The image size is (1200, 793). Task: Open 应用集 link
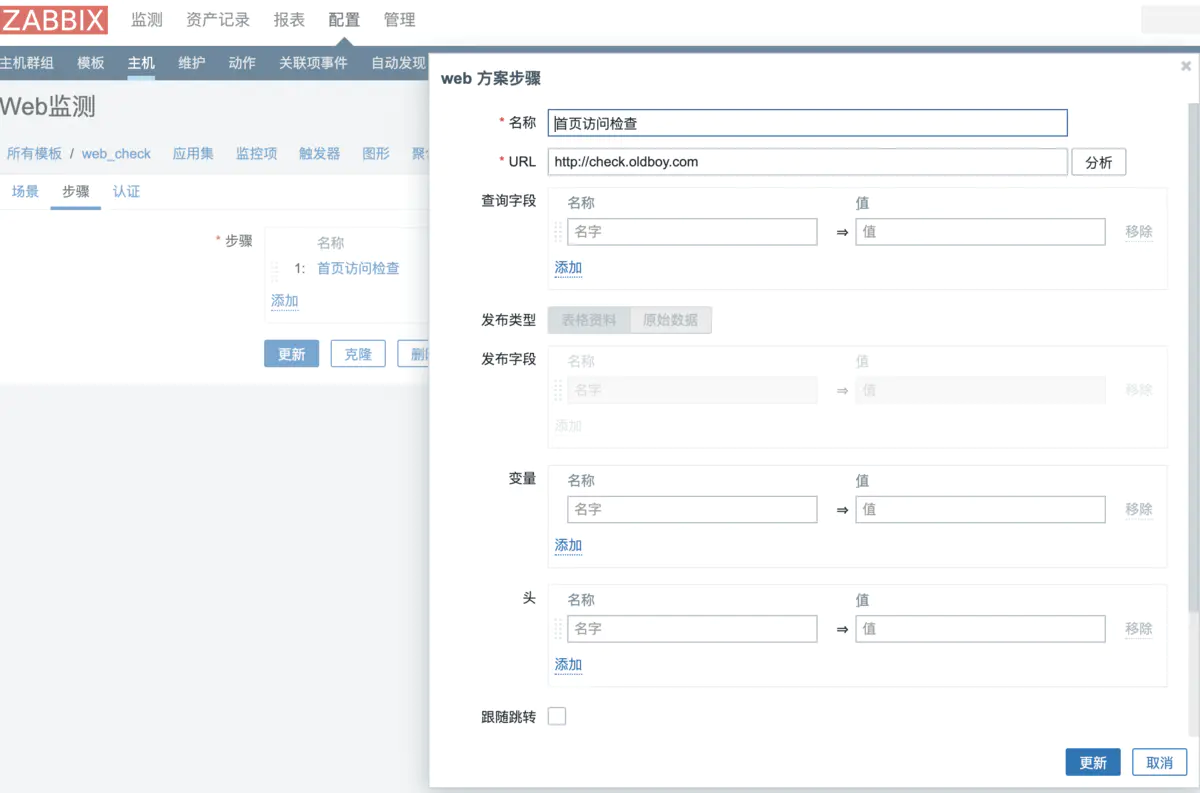(193, 153)
